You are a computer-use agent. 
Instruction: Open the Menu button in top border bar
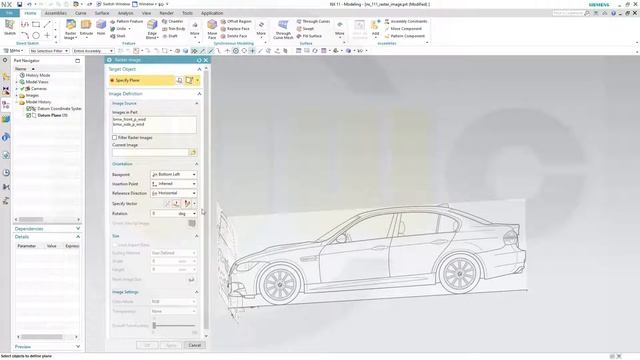(13, 51)
